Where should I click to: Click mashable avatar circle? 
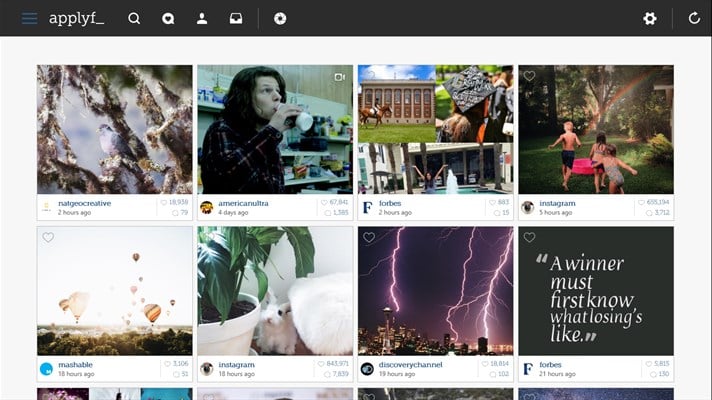click(46, 369)
